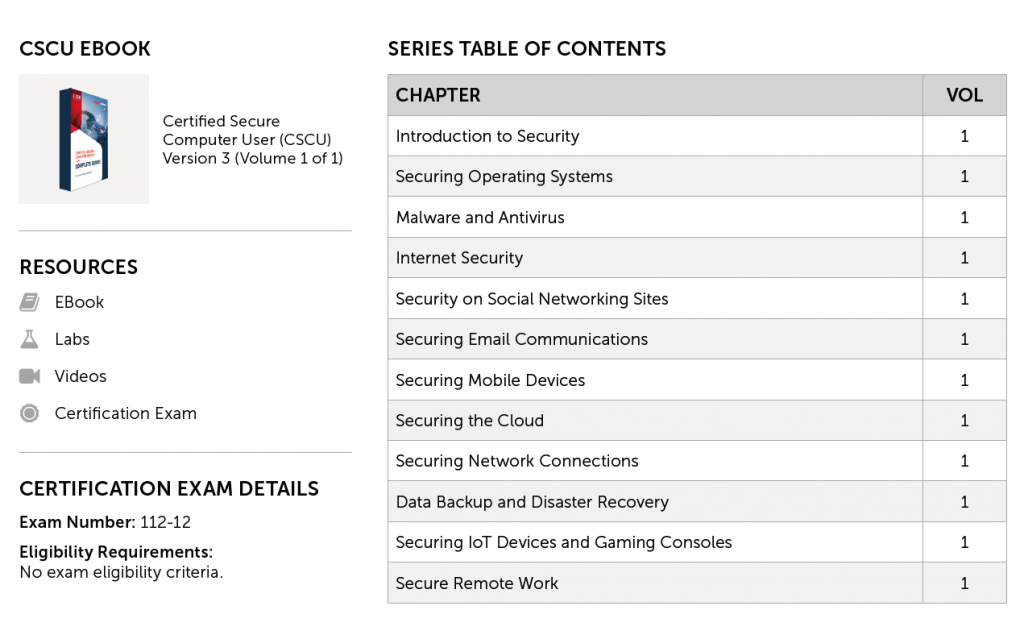
Task: Click the EBook book icon
Action: pyautogui.click(x=29, y=302)
